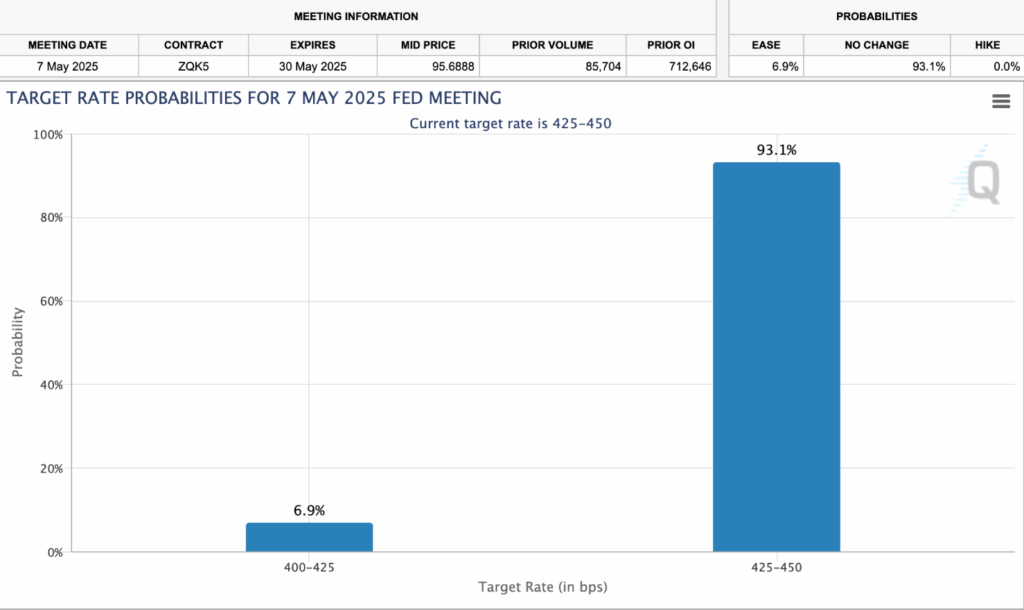
Task: Open the chart export hamburger menu
Action: (x=1001, y=100)
